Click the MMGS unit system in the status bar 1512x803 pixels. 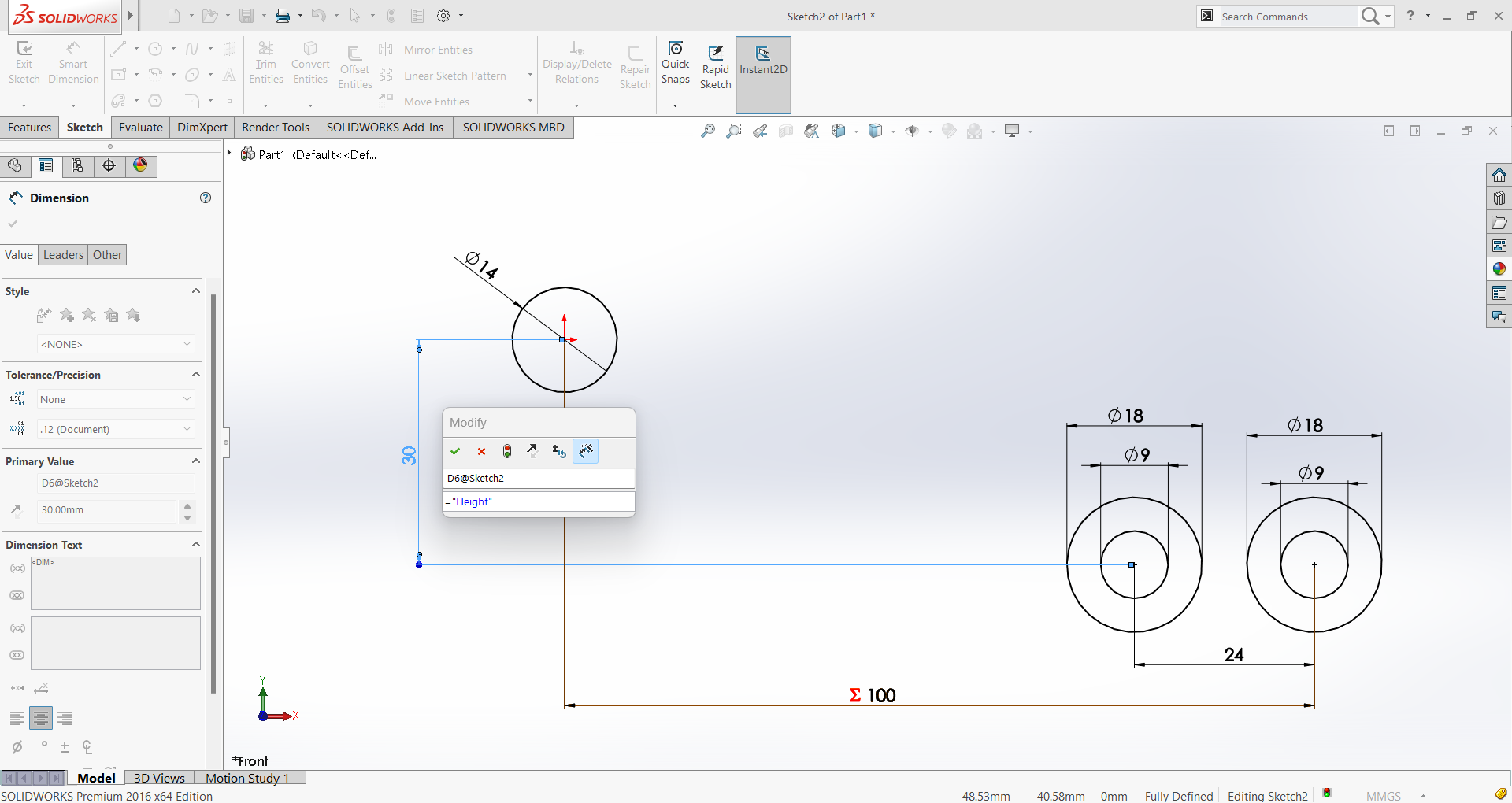point(1384,796)
